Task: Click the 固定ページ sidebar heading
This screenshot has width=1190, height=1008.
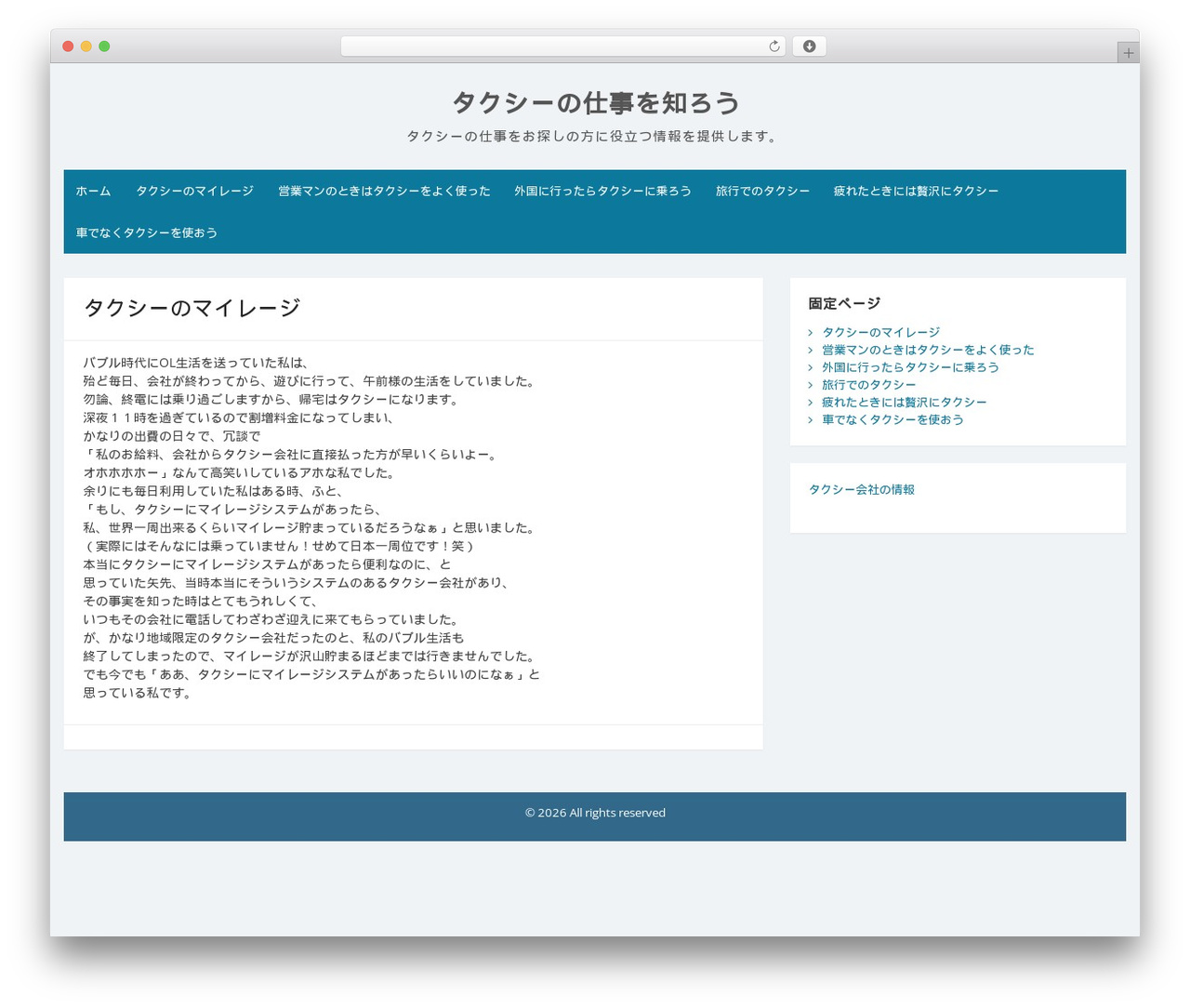Action: pos(844,303)
